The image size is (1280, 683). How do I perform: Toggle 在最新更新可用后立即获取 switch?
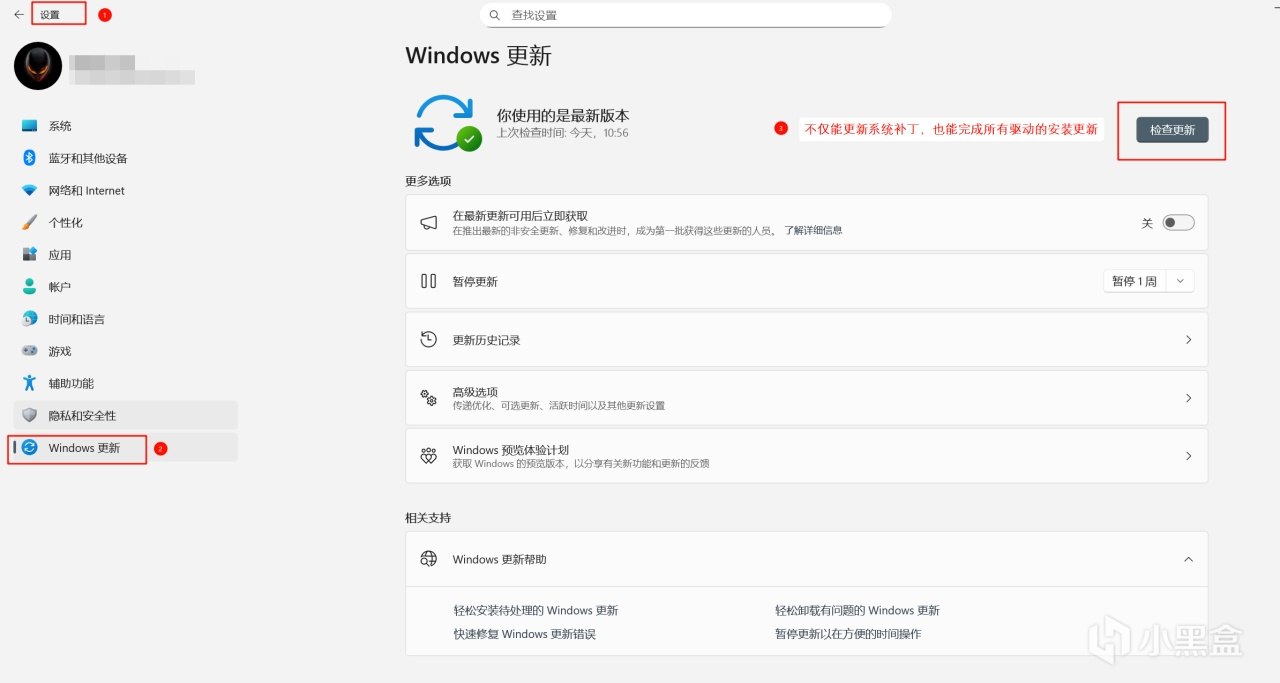pos(1178,223)
